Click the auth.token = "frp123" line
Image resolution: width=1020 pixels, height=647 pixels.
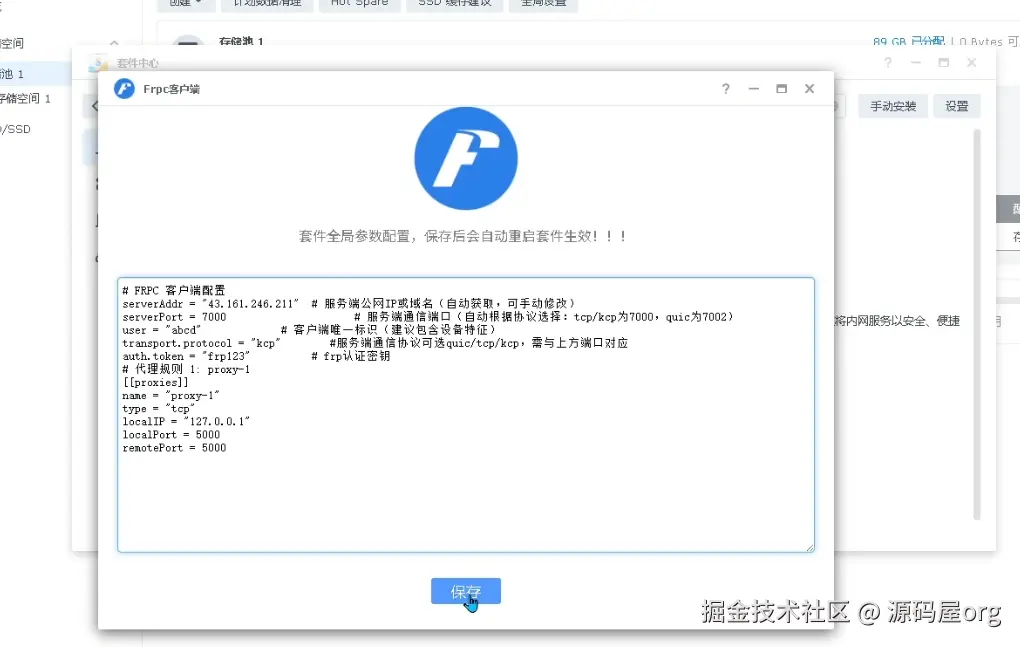(256, 356)
